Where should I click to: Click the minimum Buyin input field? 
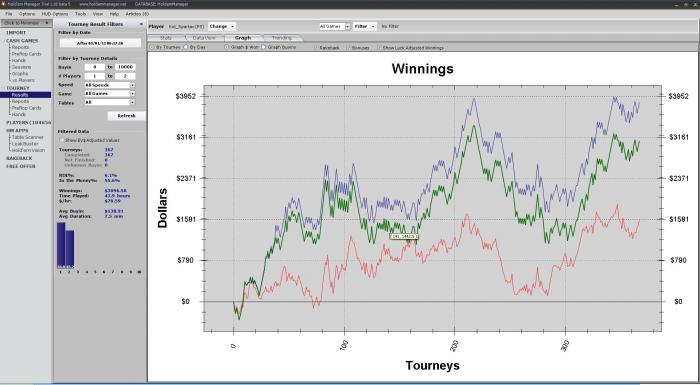95,67
